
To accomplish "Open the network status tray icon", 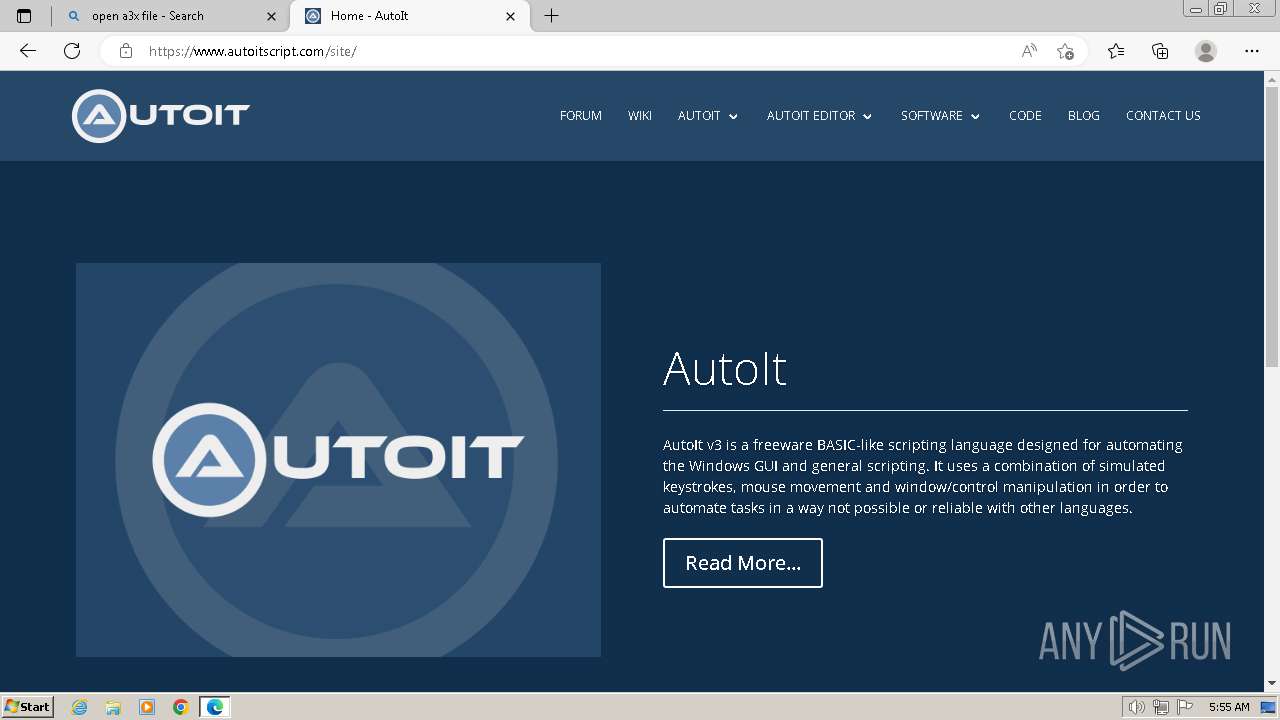I will click(1161, 707).
